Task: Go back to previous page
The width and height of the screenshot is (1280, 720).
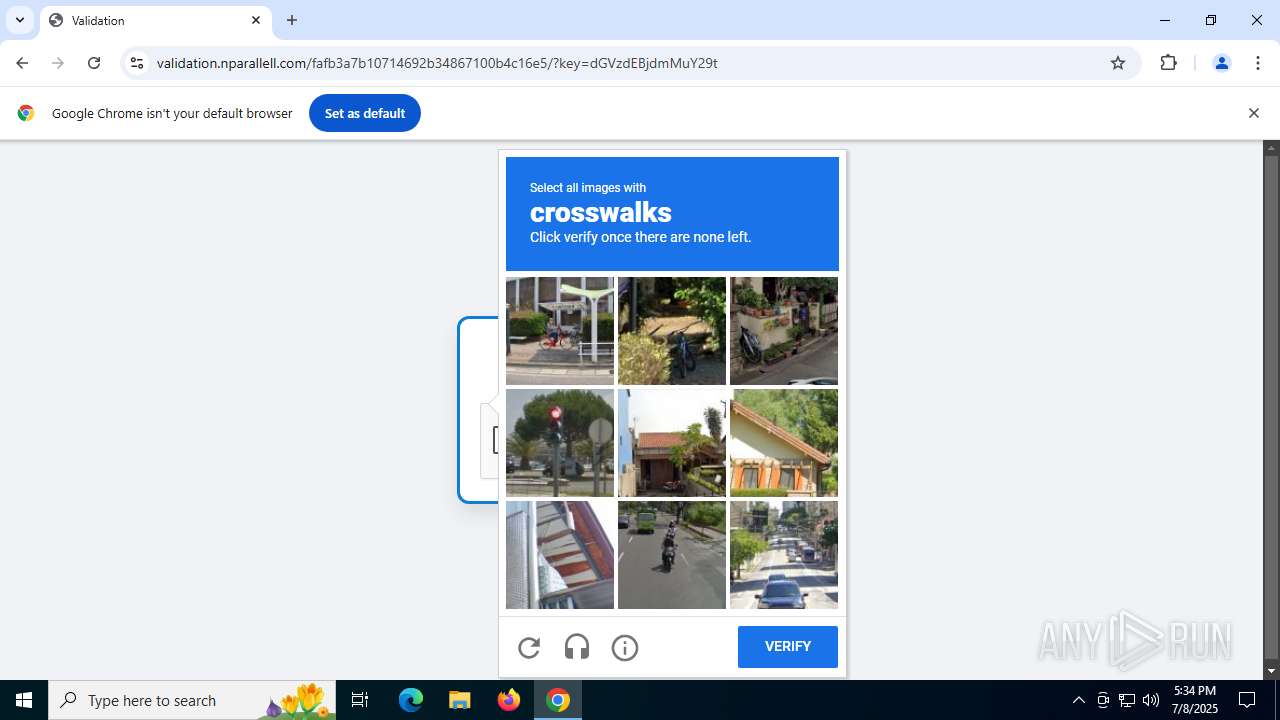Action: coord(22,63)
